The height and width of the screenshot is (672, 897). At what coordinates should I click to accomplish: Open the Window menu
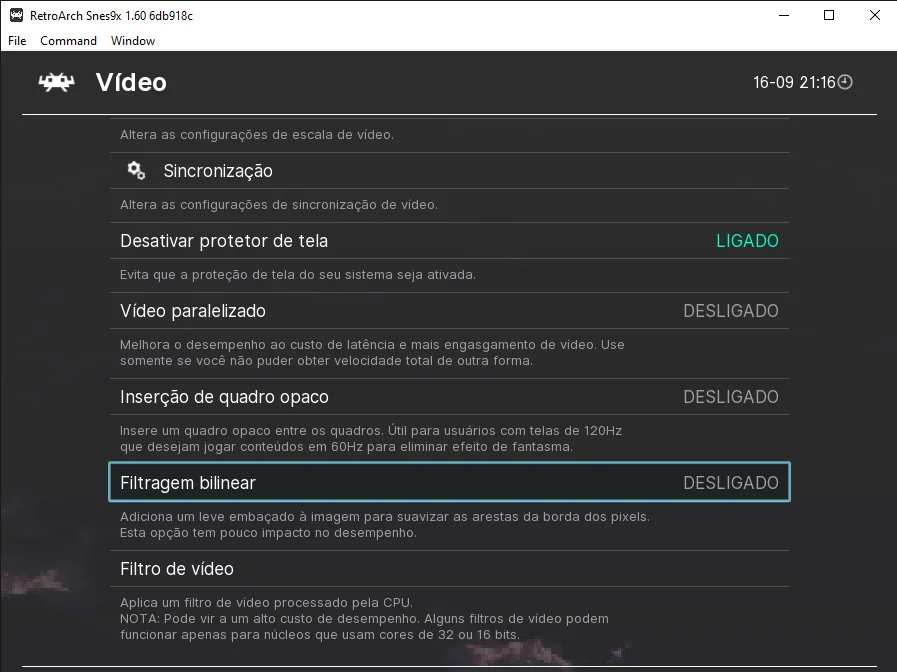[133, 41]
